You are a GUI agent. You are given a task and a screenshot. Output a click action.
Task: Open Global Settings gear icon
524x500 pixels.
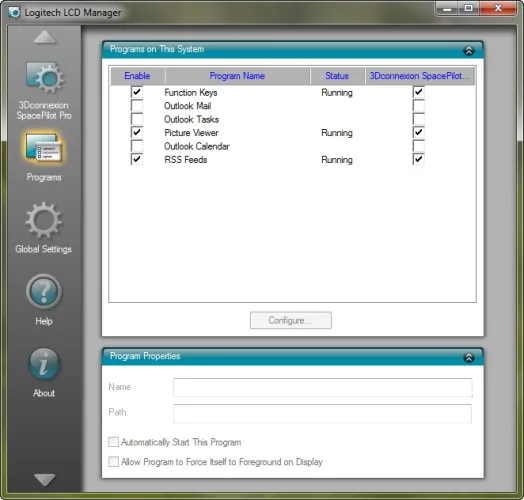point(44,221)
